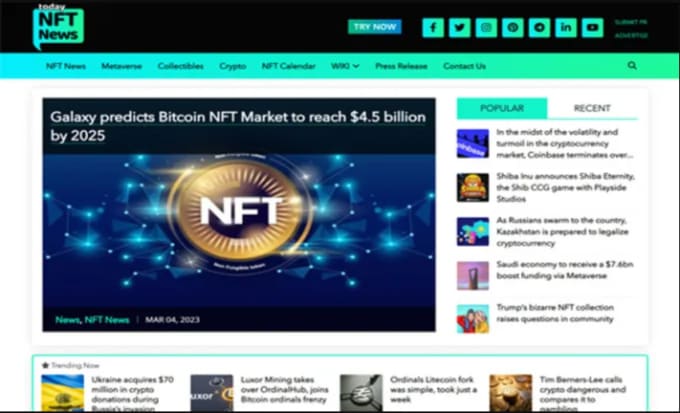The width and height of the screenshot is (680, 413).
Task: Open the Galaxy predicts Bitcoin NFT headline
Action: tap(238, 126)
